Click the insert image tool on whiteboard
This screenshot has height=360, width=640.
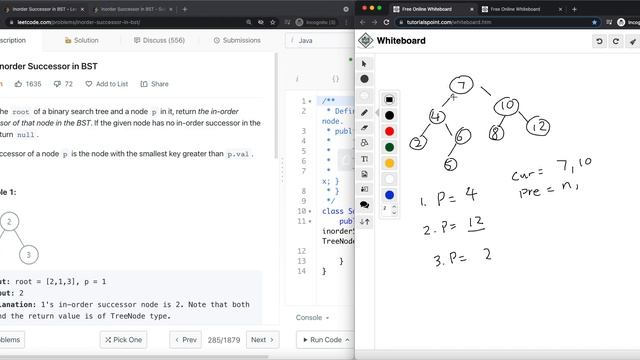pyautogui.click(x=364, y=174)
